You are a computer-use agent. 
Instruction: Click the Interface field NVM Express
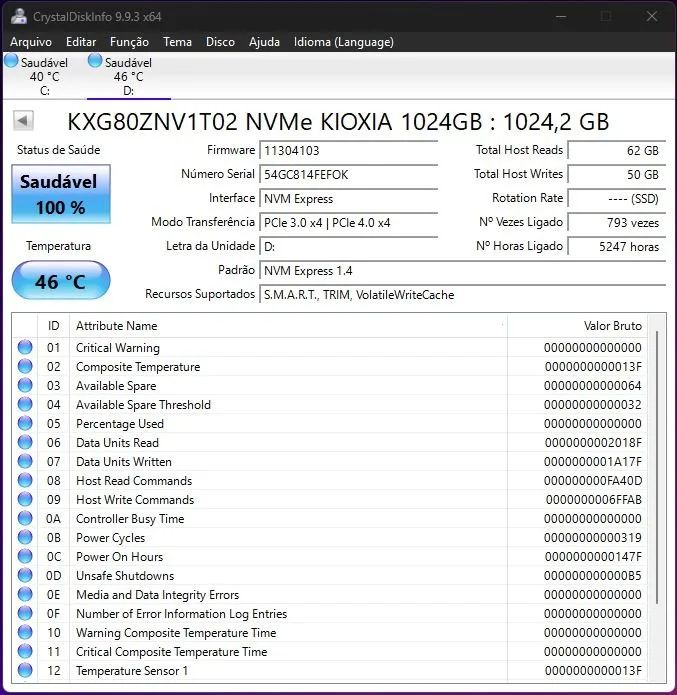tap(348, 199)
